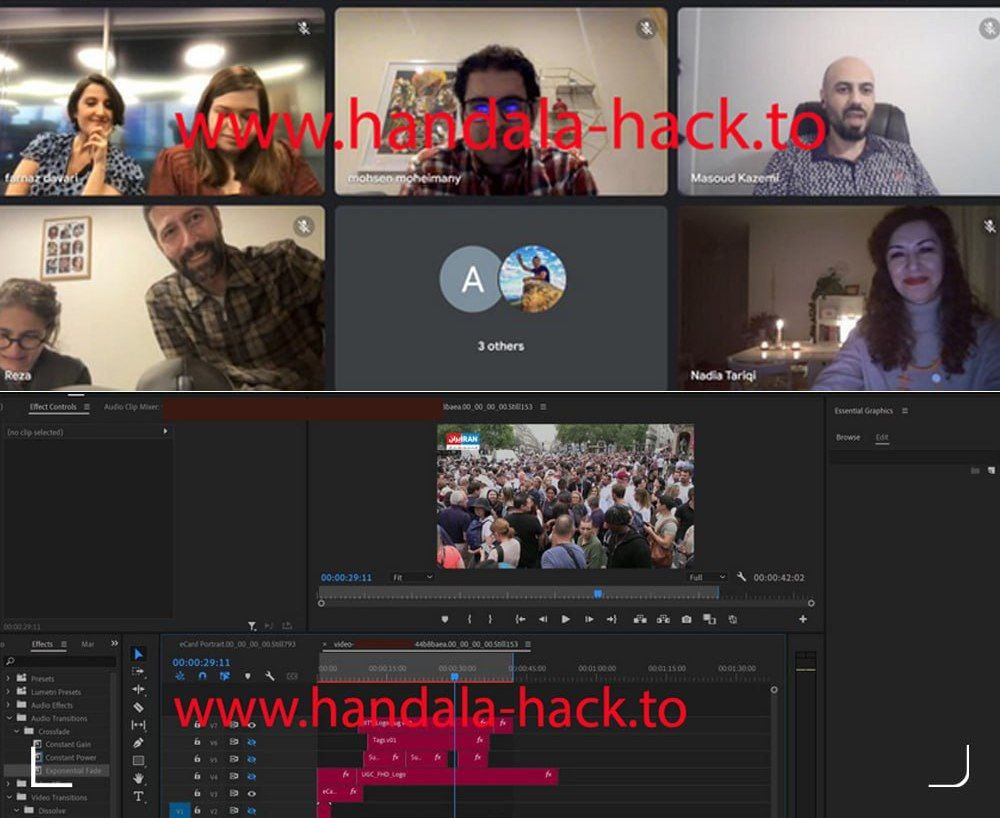
Task: Toggle Snap in timeline magnet icon
Action: tap(202, 676)
